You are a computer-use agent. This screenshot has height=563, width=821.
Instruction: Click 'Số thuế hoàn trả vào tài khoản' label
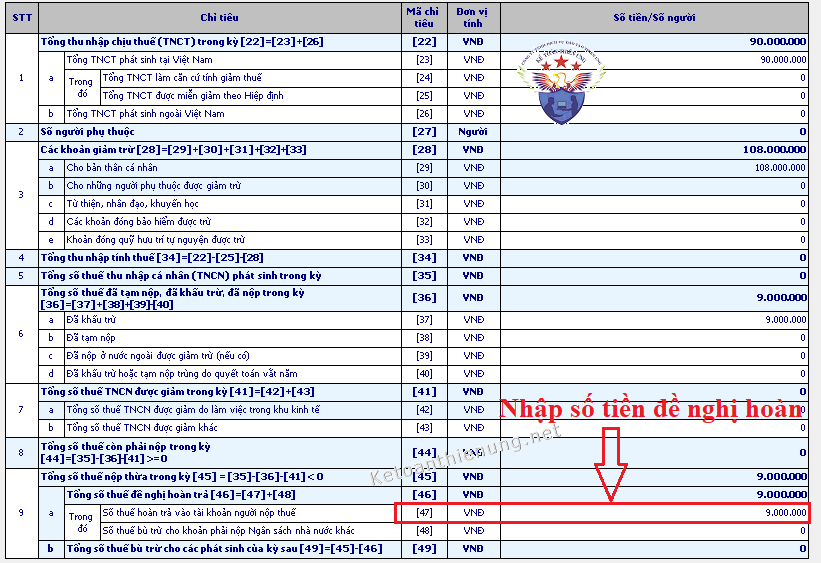pyautogui.click(x=199, y=513)
